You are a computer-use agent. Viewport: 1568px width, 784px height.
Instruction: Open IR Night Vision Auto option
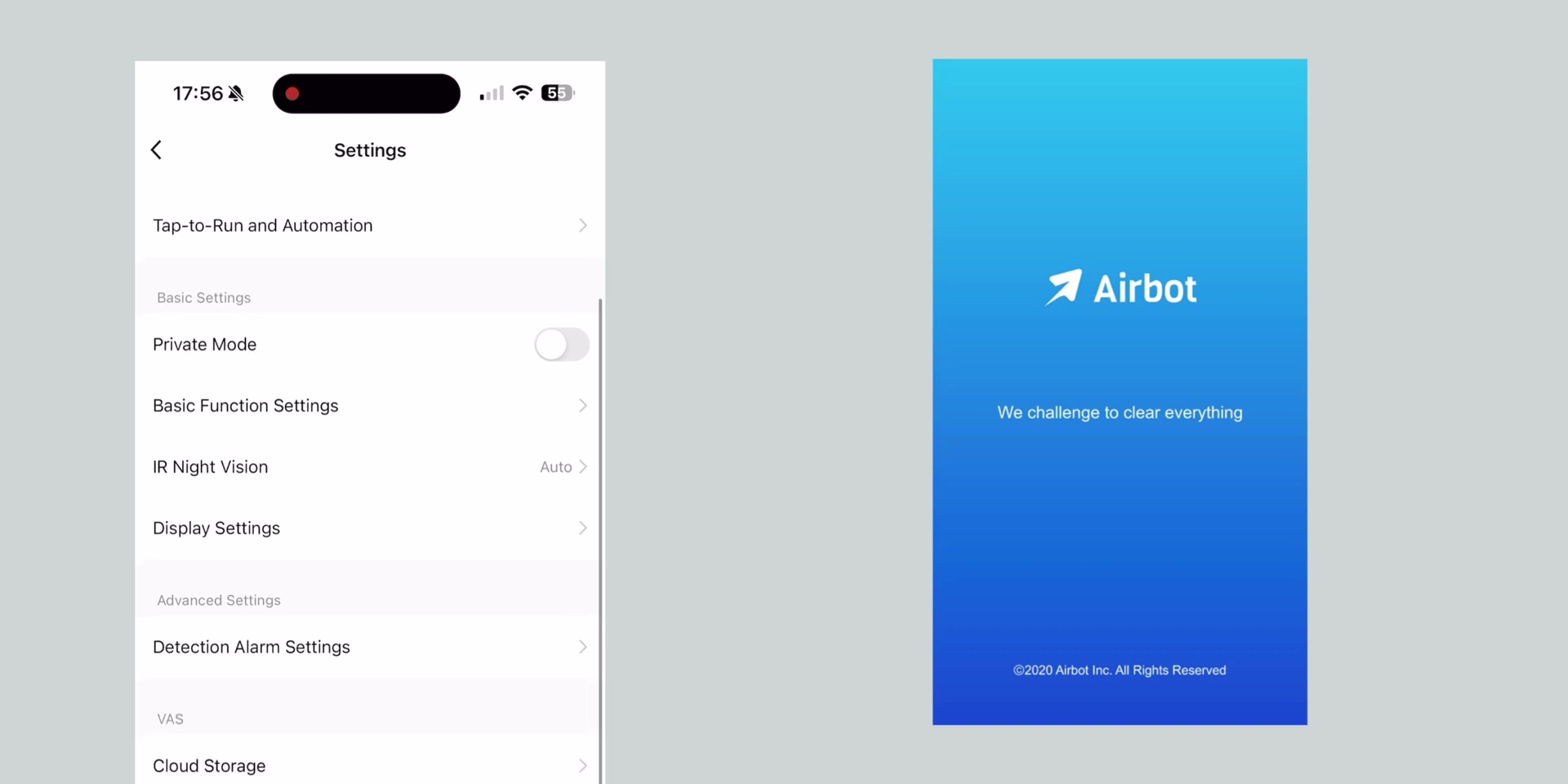coord(563,467)
